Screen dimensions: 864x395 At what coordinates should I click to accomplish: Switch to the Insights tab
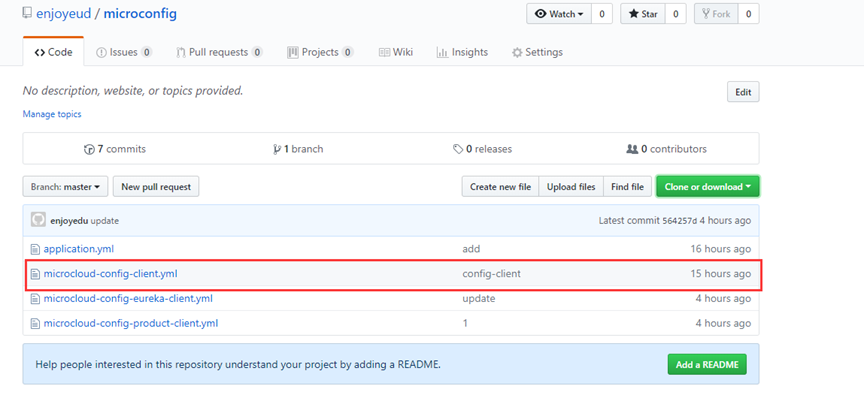coord(462,52)
